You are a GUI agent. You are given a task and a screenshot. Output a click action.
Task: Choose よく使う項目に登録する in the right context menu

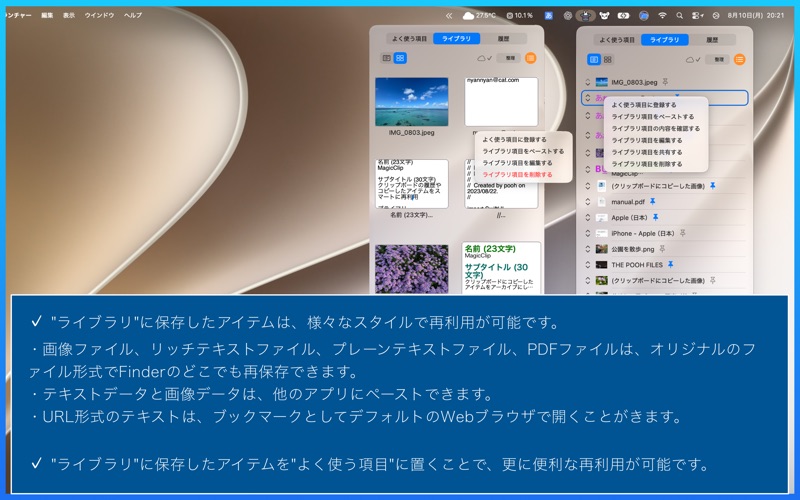[x=644, y=105]
